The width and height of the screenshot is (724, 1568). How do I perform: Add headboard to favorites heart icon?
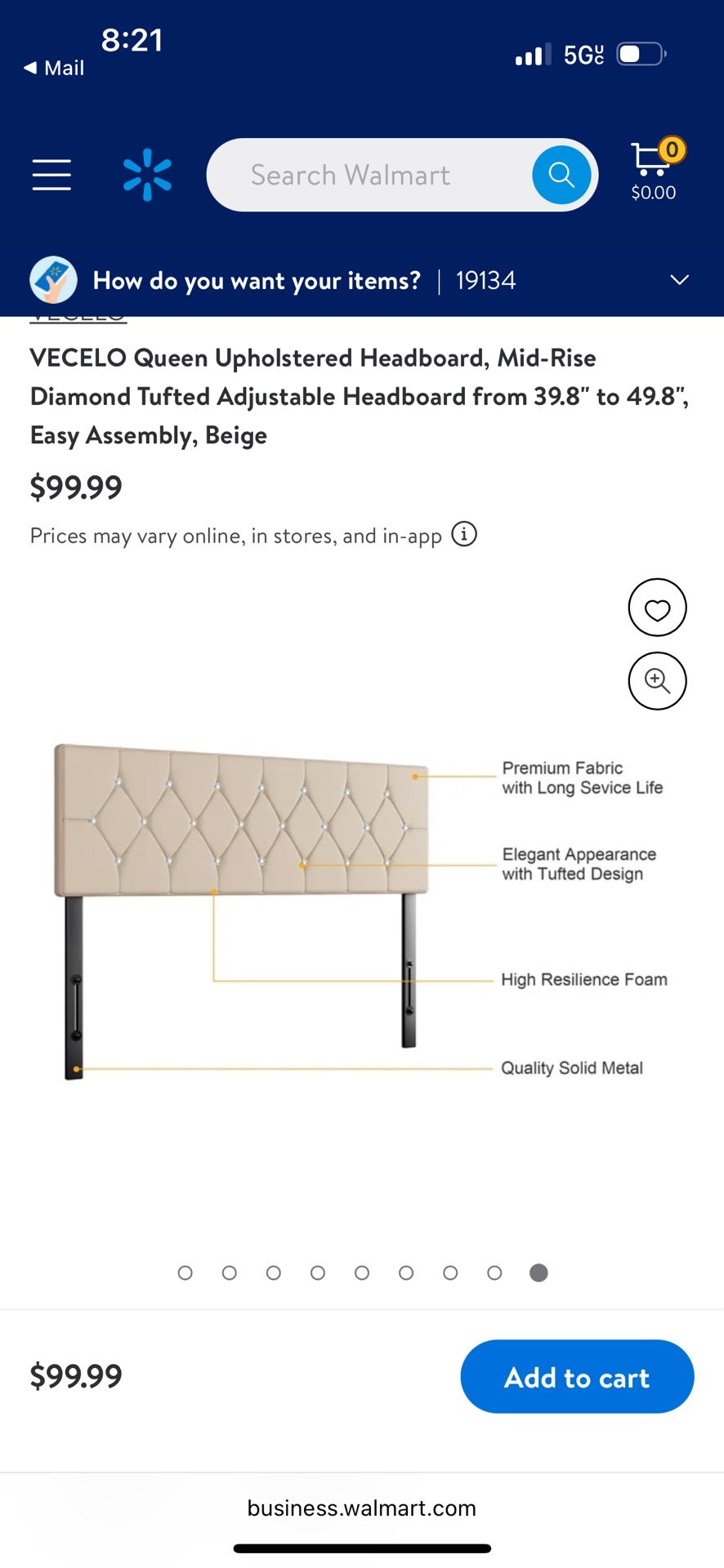click(x=657, y=608)
